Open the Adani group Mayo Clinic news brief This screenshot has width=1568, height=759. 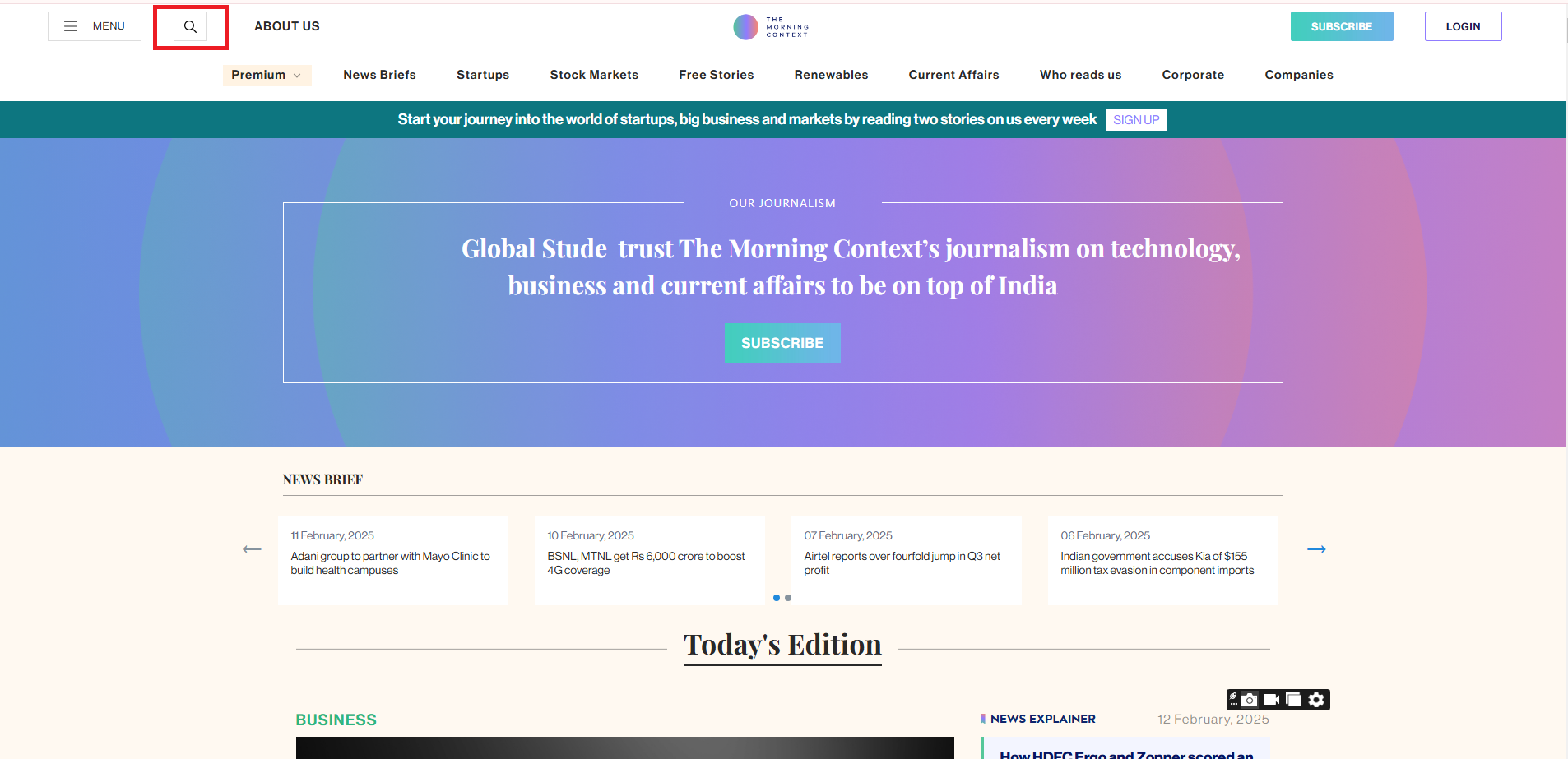pyautogui.click(x=390, y=563)
